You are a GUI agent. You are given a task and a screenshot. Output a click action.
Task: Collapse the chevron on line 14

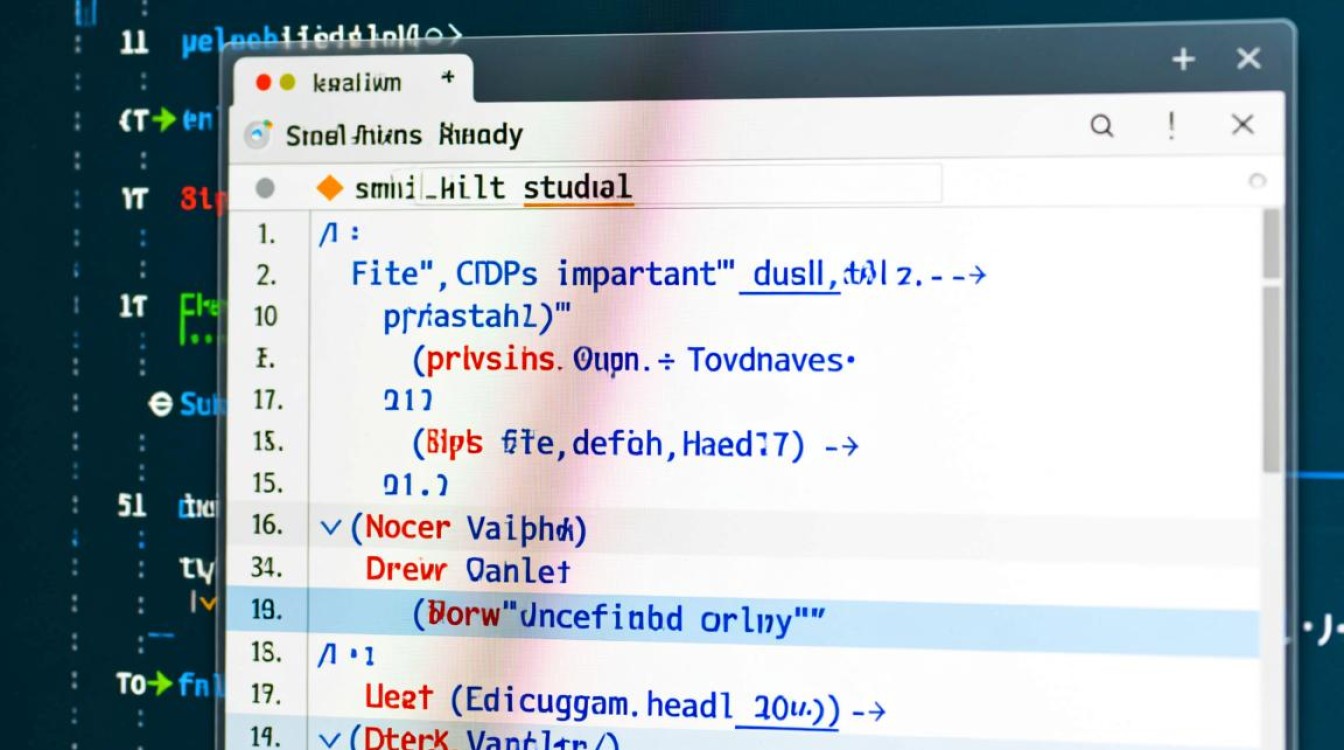click(x=329, y=741)
